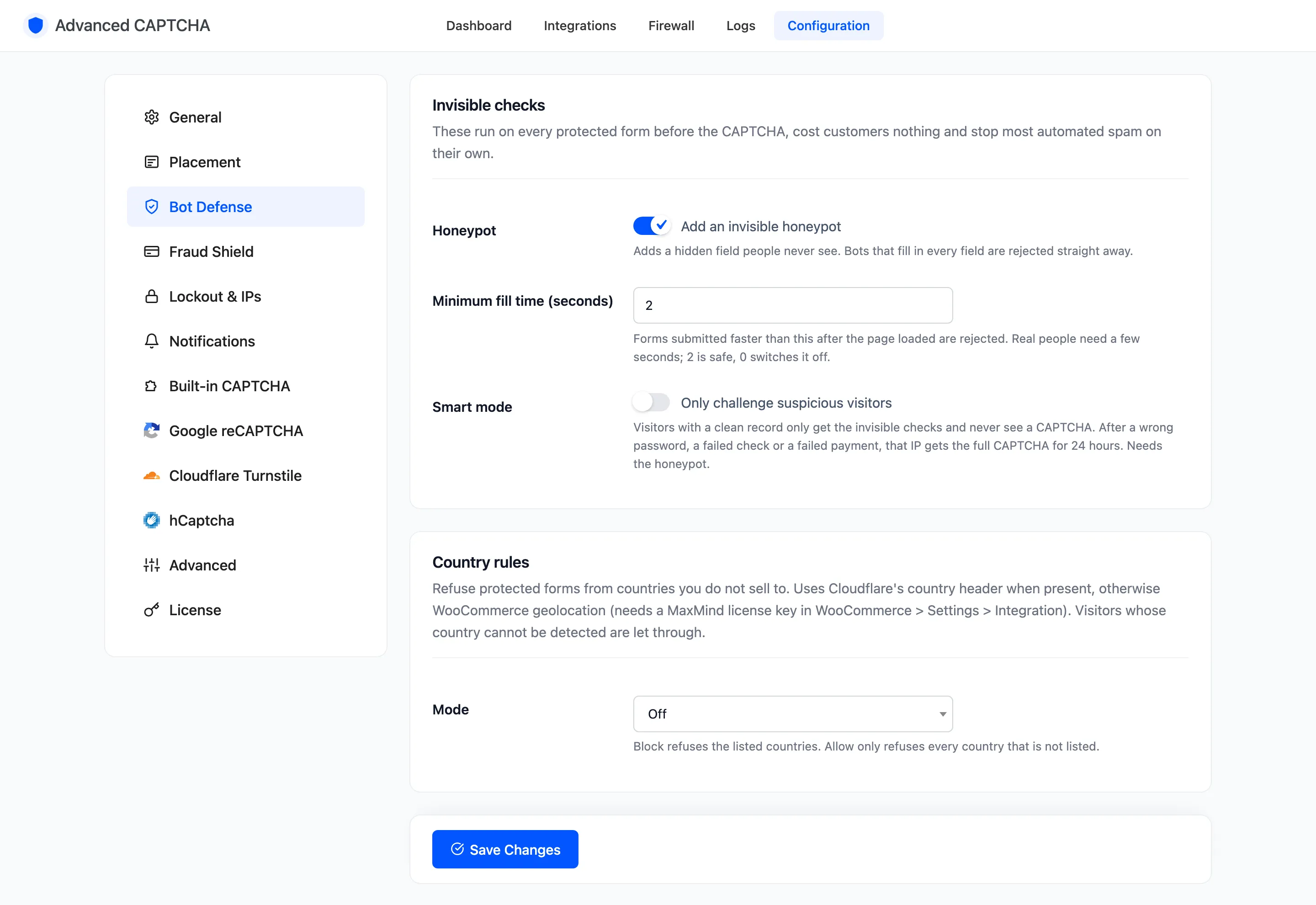Image resolution: width=1316 pixels, height=905 pixels.
Task: Open the Logs tab
Action: point(741,26)
